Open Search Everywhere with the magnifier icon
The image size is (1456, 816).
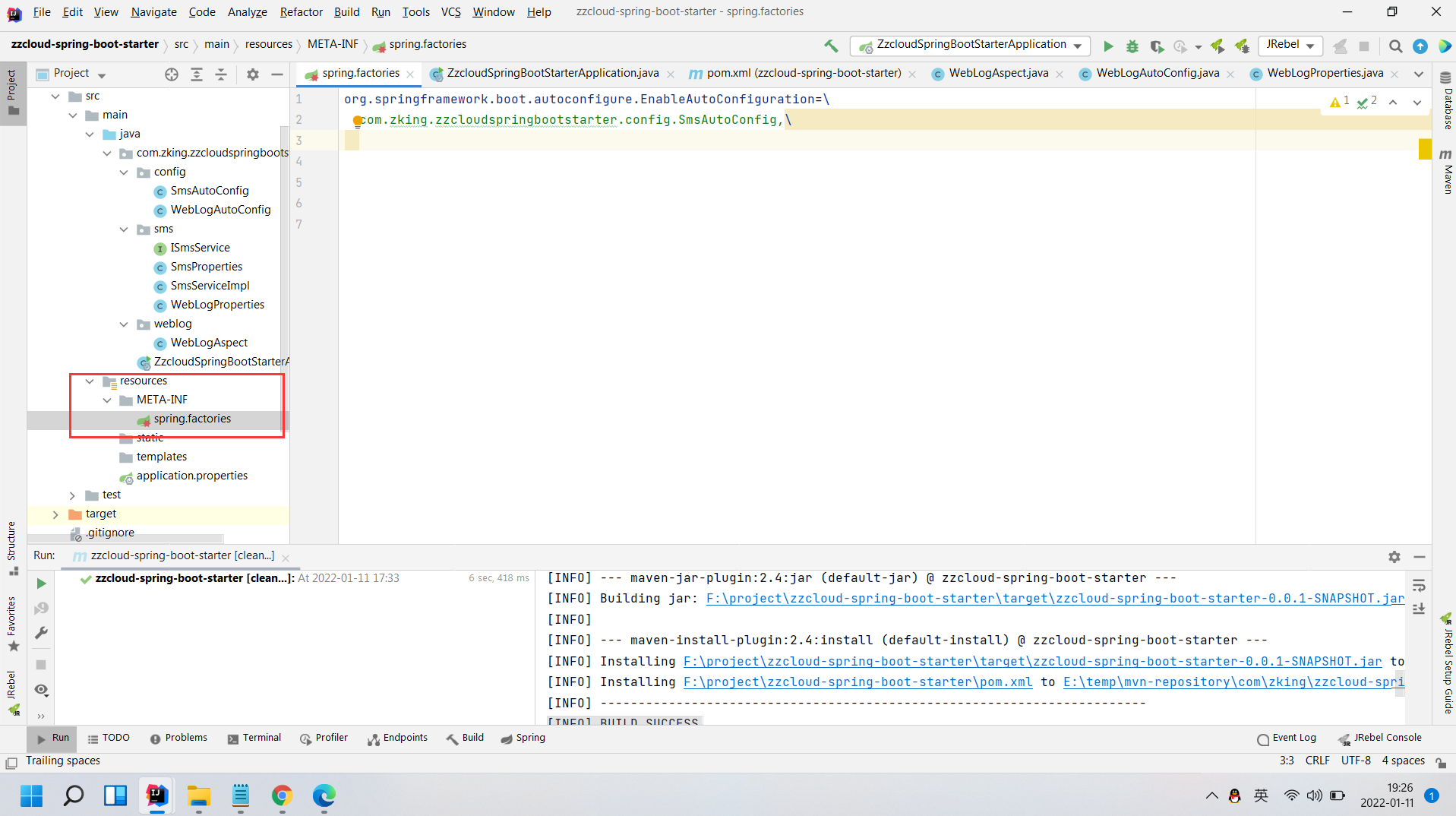1395,46
